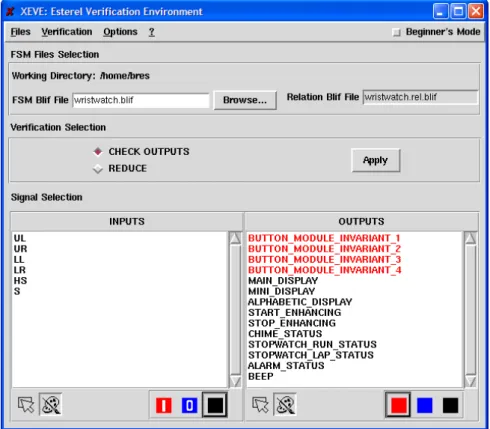The height and width of the screenshot is (429, 490).
Task: Choose the black swatch under INPUTS list
Action: [215, 405]
